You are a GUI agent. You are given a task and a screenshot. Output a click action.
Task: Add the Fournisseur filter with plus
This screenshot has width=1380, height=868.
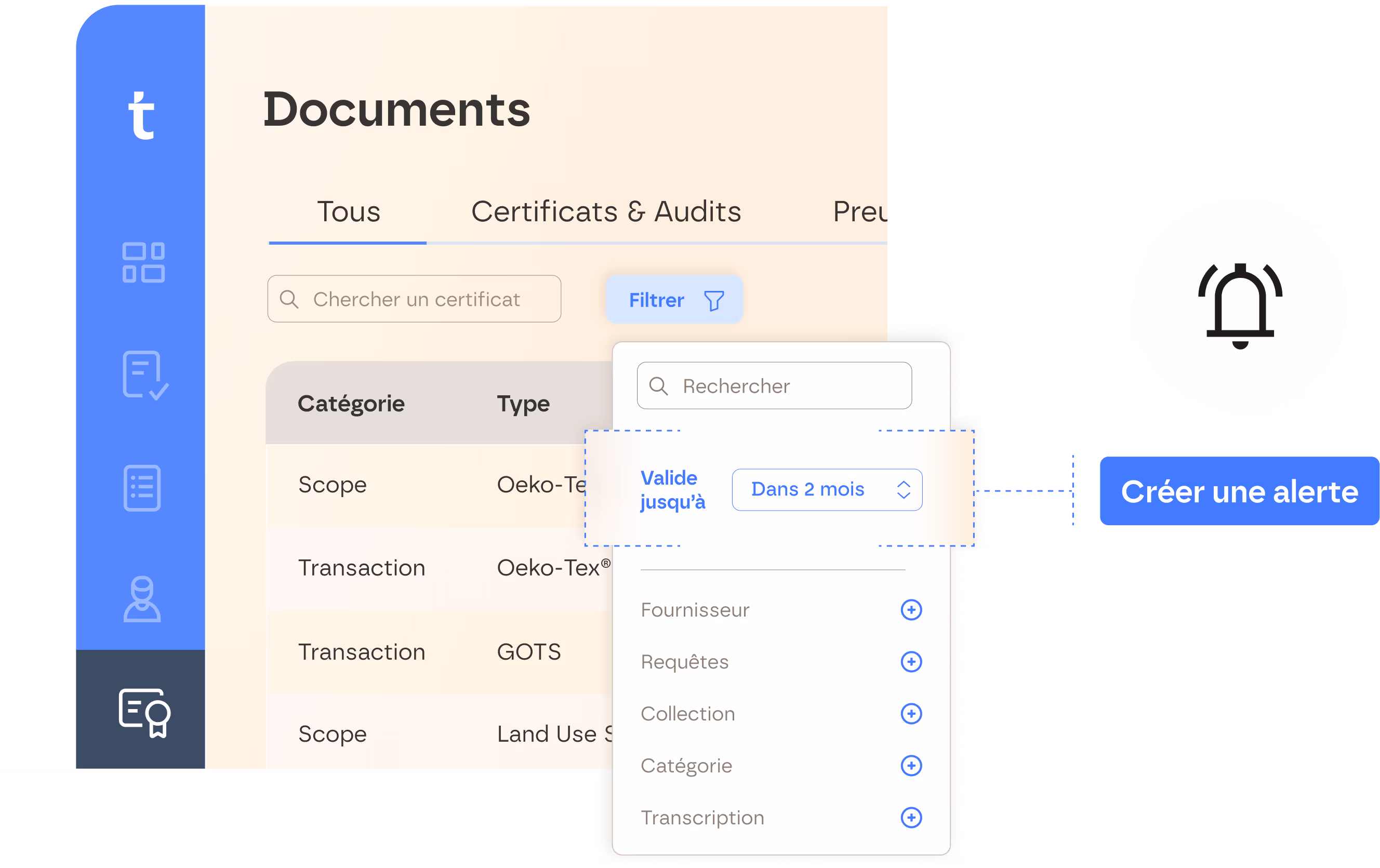(911, 610)
